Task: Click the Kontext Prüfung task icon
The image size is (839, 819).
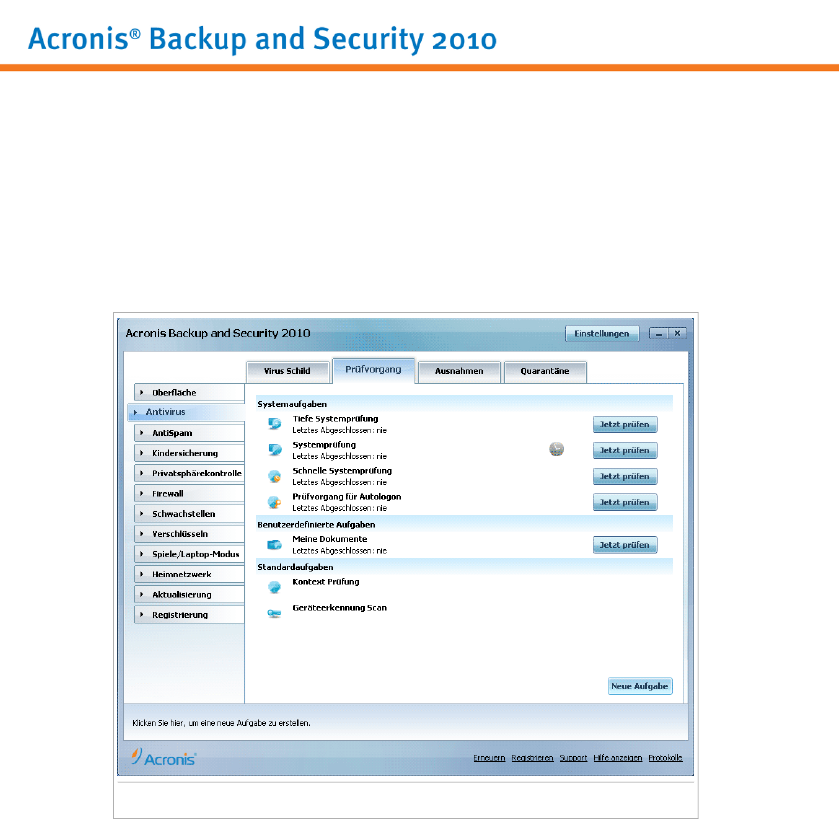Action: pyautogui.click(x=274, y=587)
